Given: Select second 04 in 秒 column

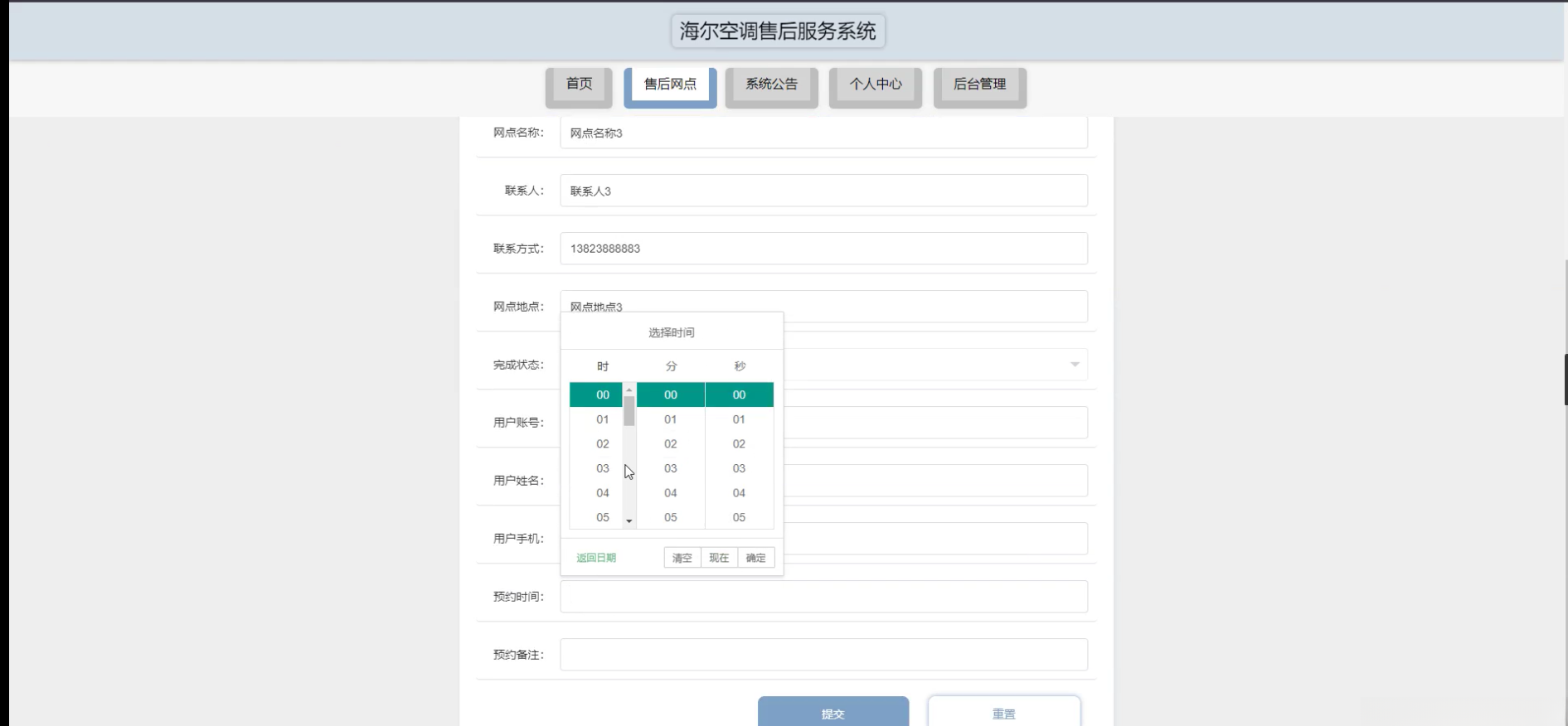Looking at the screenshot, I should coord(739,493).
